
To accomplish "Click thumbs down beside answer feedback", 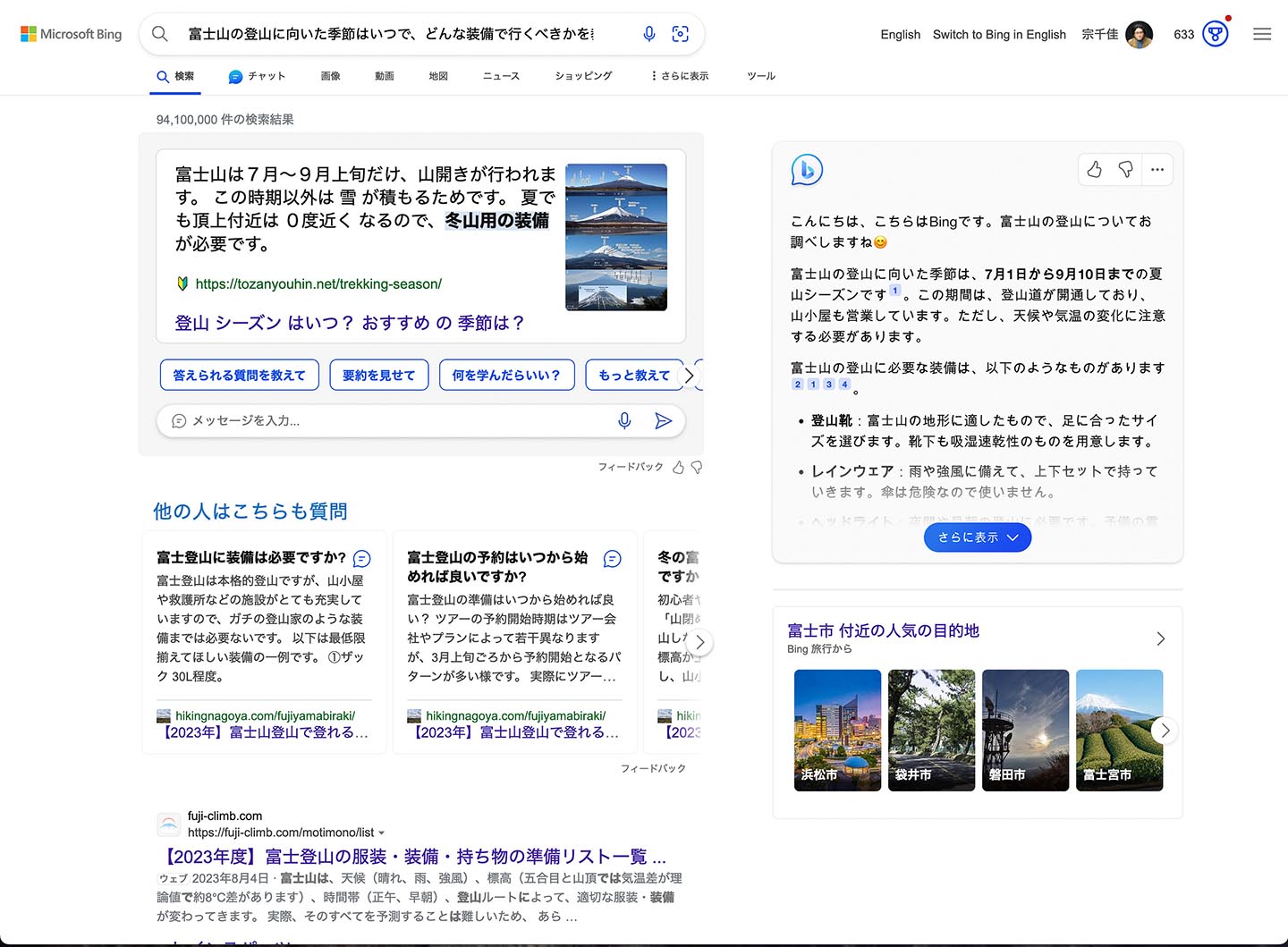I will tap(697, 467).
